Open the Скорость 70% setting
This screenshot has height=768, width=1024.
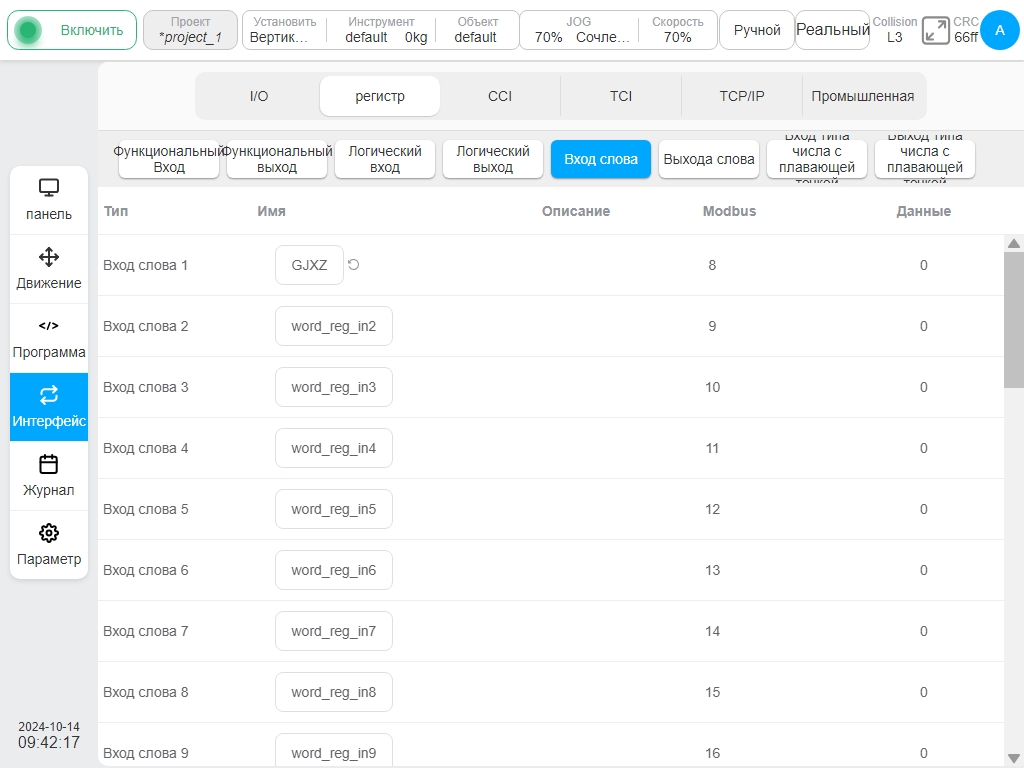pyautogui.click(x=678, y=30)
